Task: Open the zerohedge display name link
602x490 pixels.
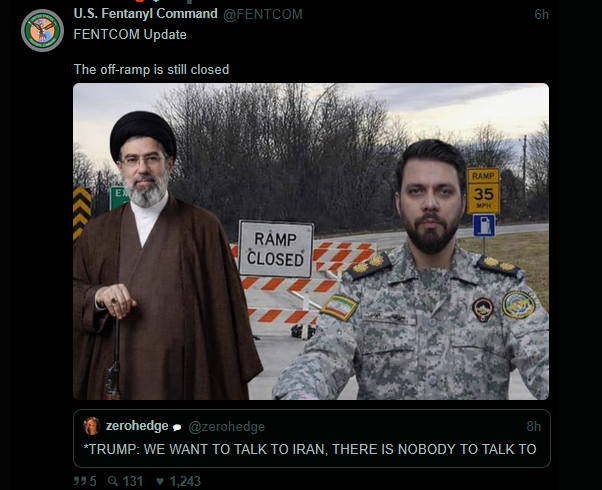Action: [x=137, y=426]
